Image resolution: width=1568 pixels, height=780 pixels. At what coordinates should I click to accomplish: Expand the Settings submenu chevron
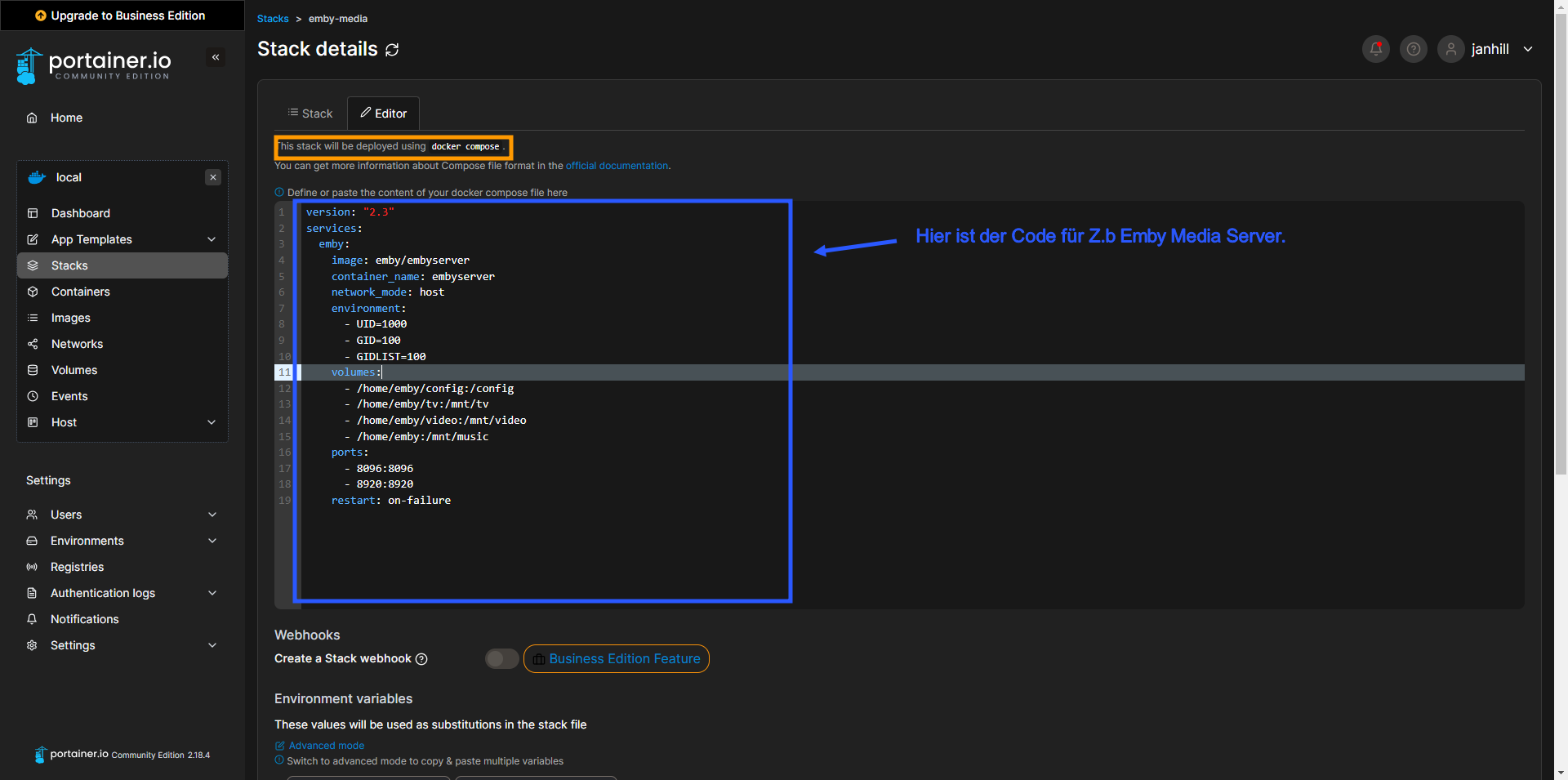point(212,645)
